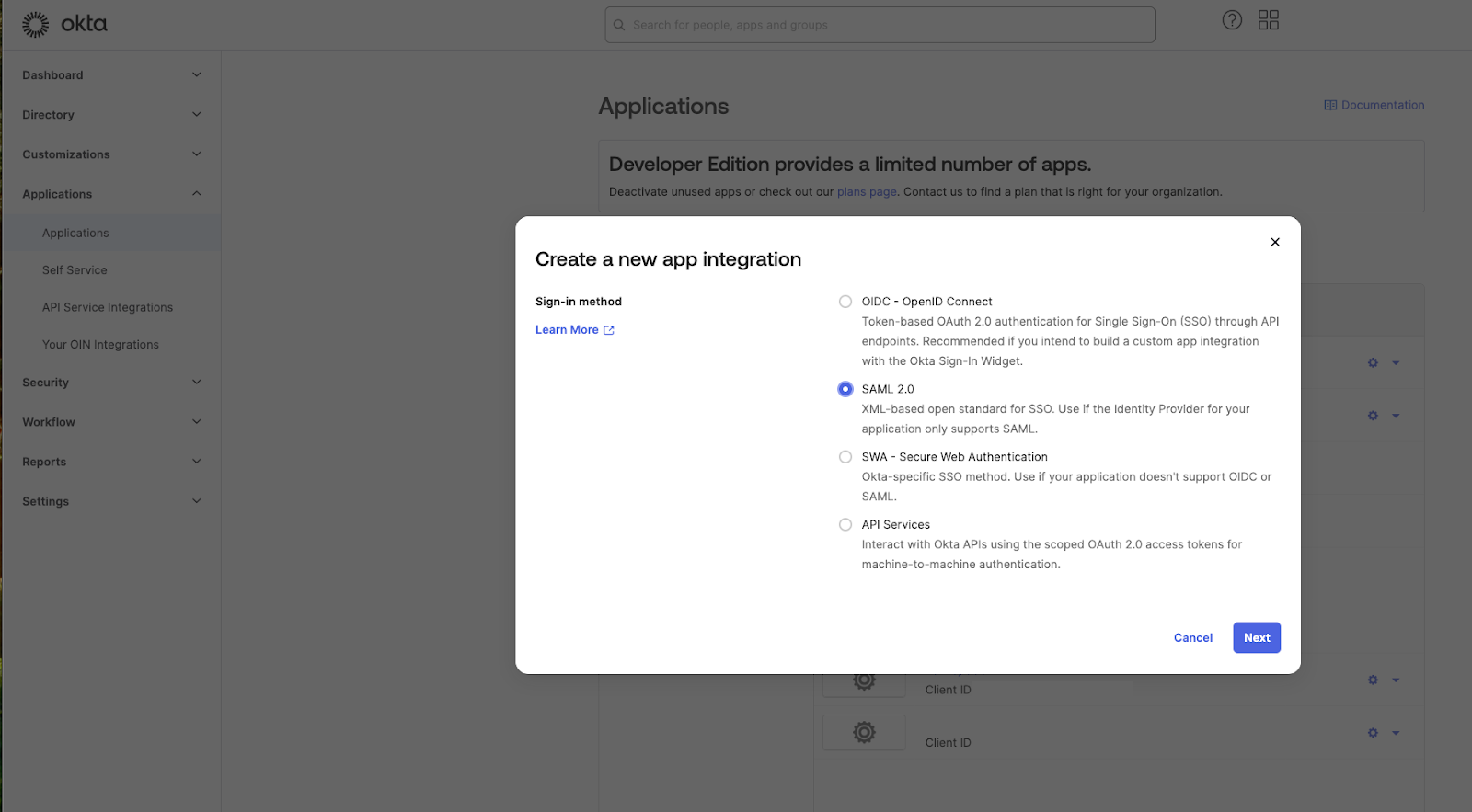
Task: Click gear icon in second application row
Action: pyautogui.click(x=1373, y=416)
